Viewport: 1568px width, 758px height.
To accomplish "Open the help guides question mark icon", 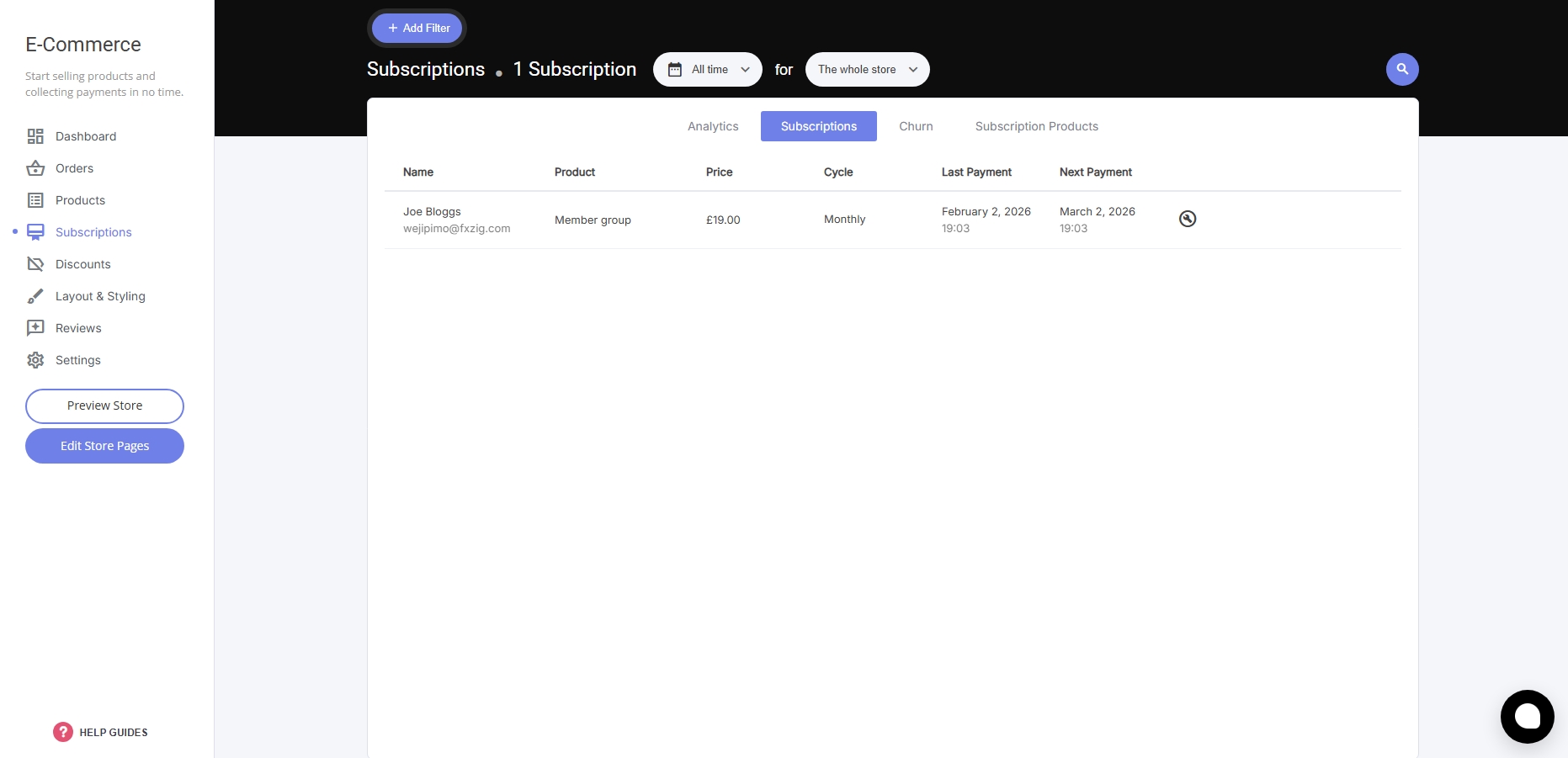I will [x=63, y=732].
